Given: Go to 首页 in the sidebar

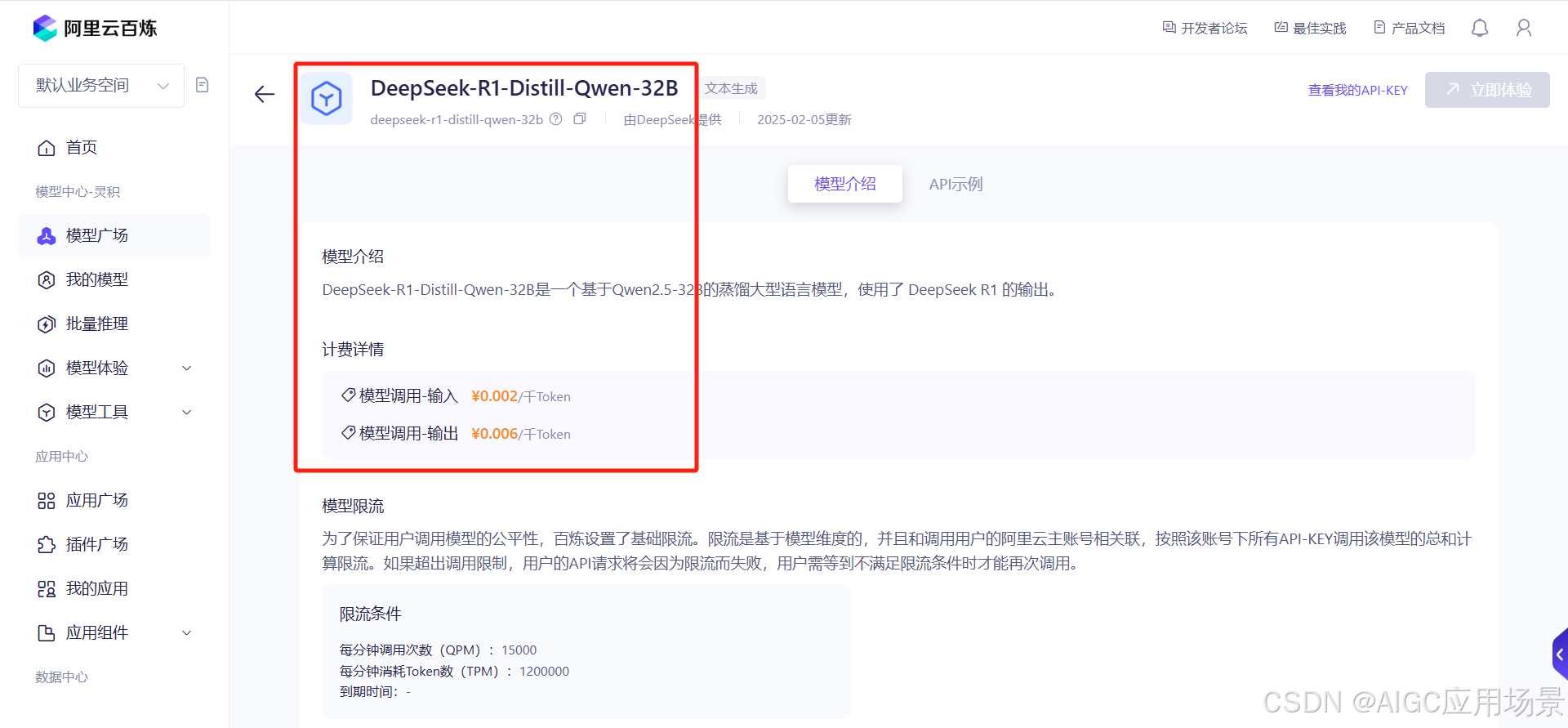Looking at the screenshot, I should pos(114,148).
